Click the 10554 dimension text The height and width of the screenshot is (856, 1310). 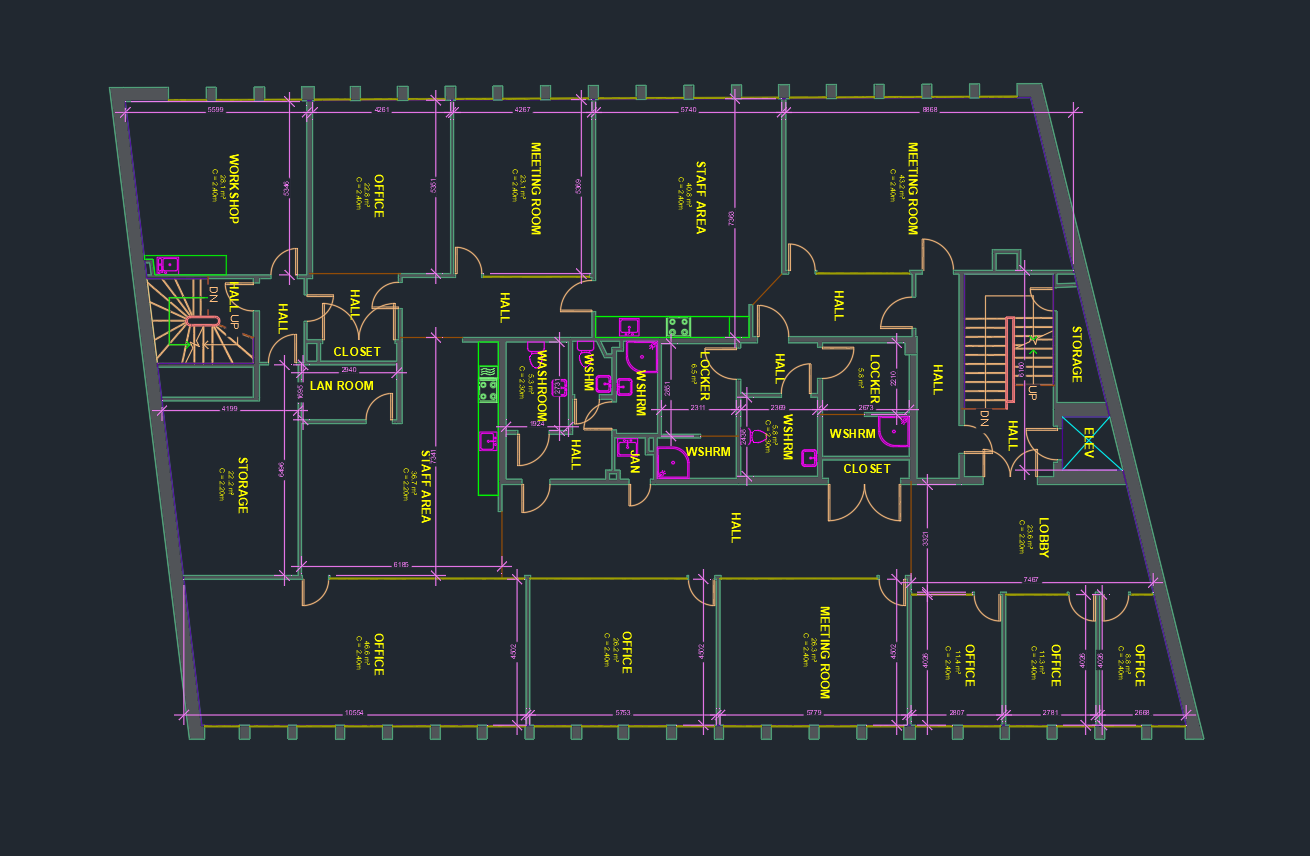tap(353, 713)
